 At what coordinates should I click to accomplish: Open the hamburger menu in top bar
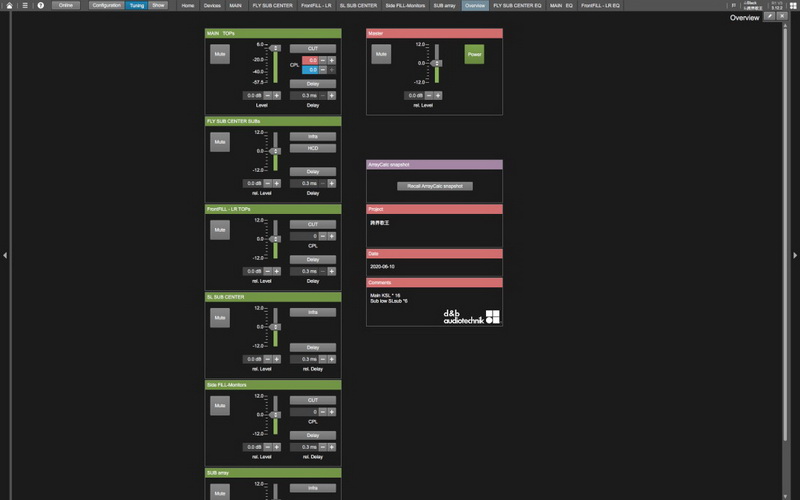24,5
